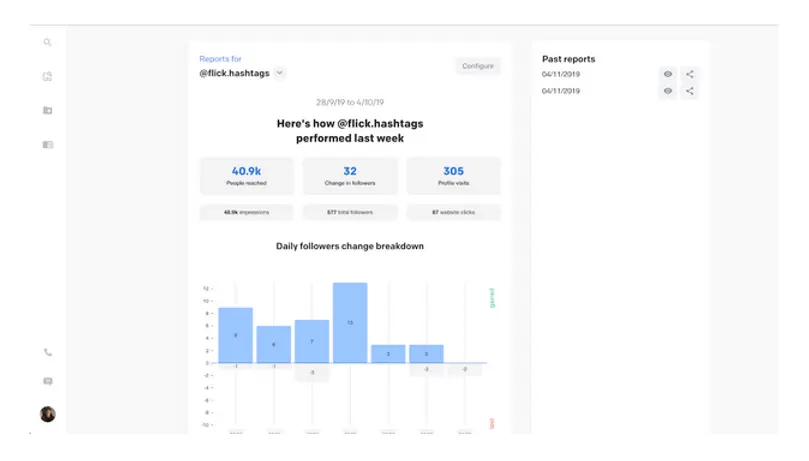Screen dimensions: 809x461
Task: Click the 87 website clicks pill
Action: coord(454,212)
